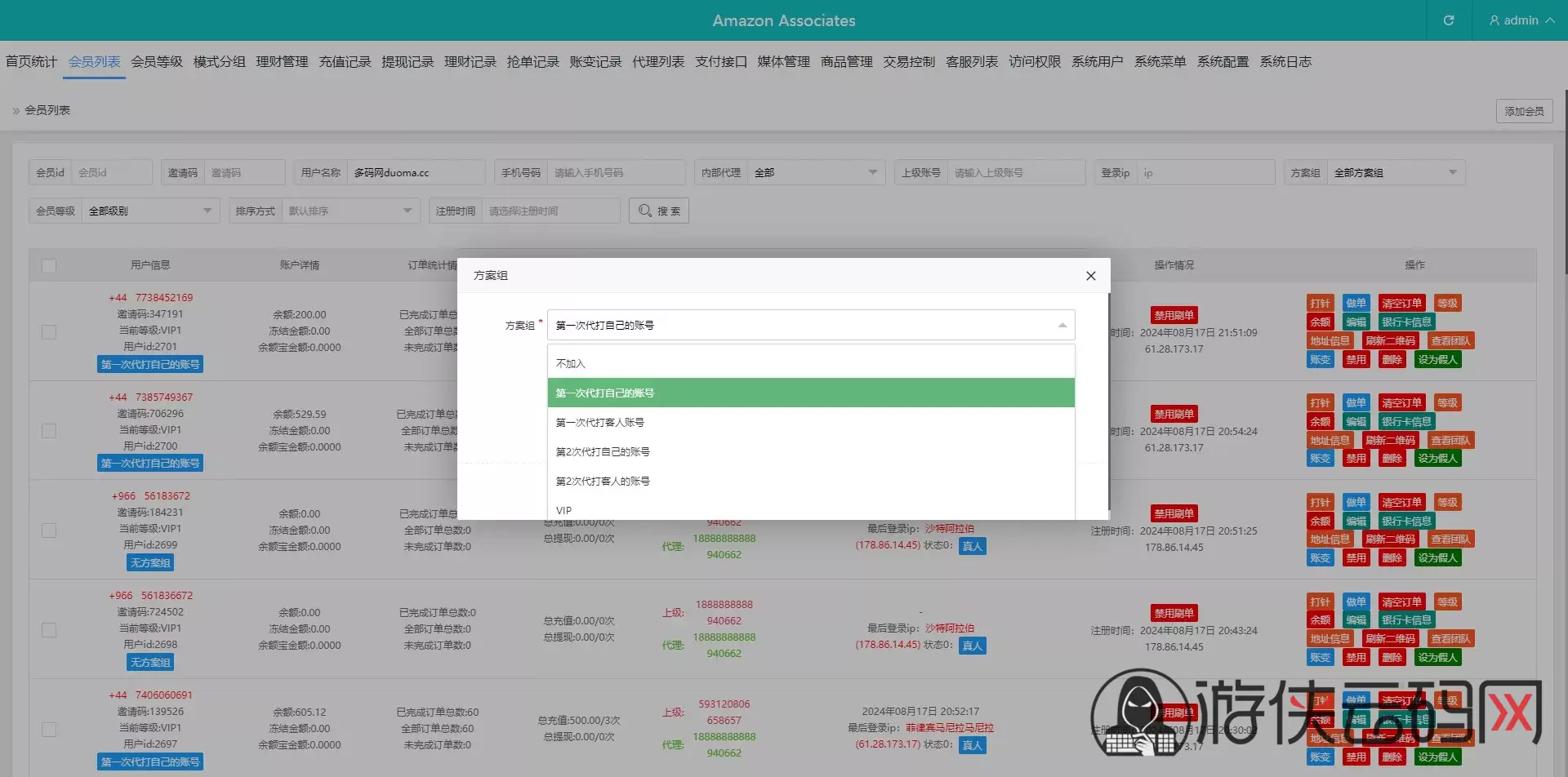Choose the 第2次代打客人的账号 option

[811, 481]
